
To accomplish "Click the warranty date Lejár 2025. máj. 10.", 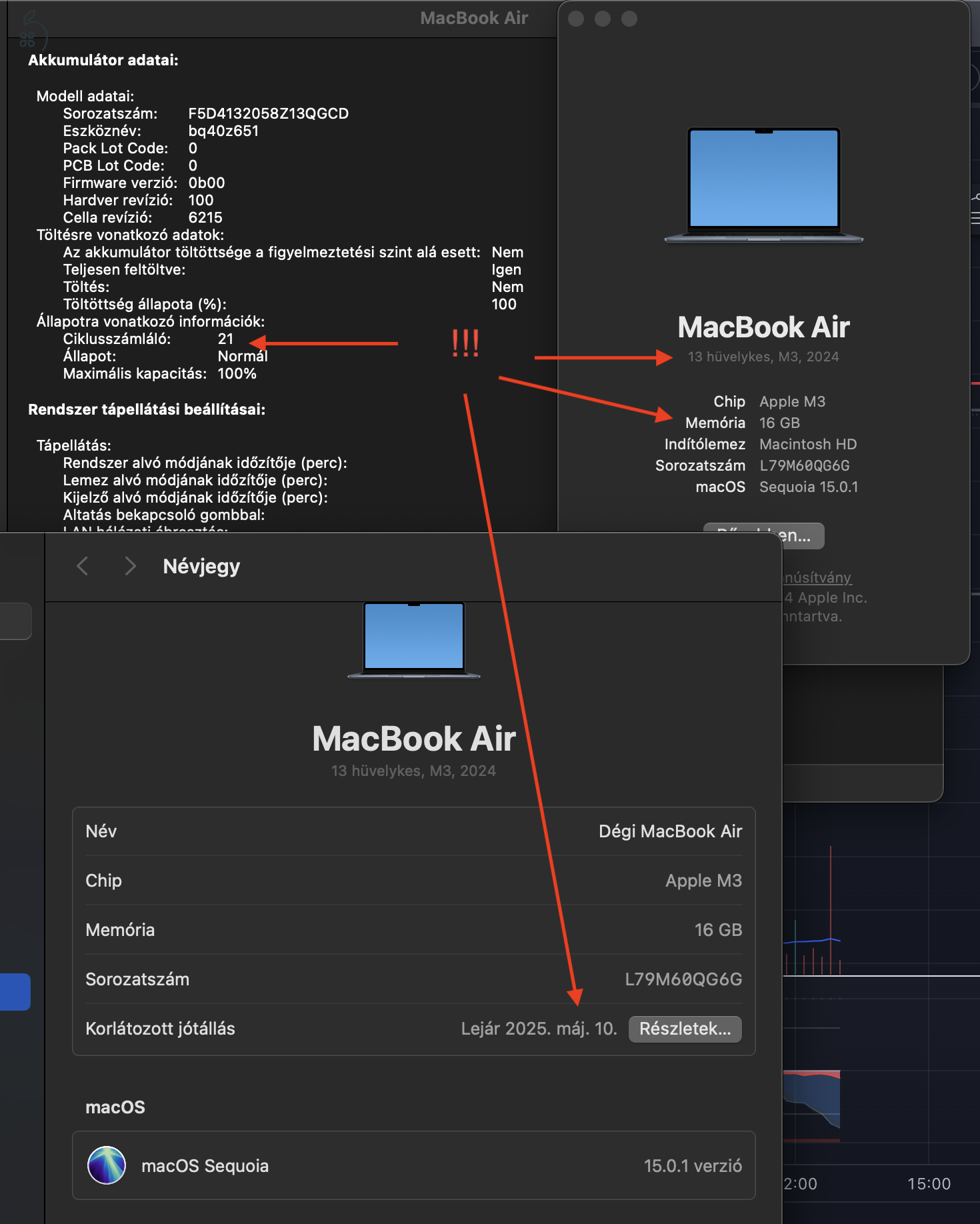I will 539,1029.
